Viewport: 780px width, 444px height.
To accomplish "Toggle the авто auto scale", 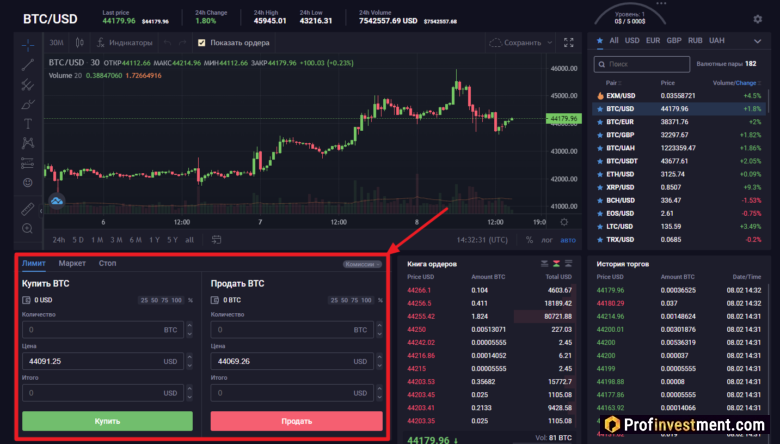I will (x=568, y=240).
